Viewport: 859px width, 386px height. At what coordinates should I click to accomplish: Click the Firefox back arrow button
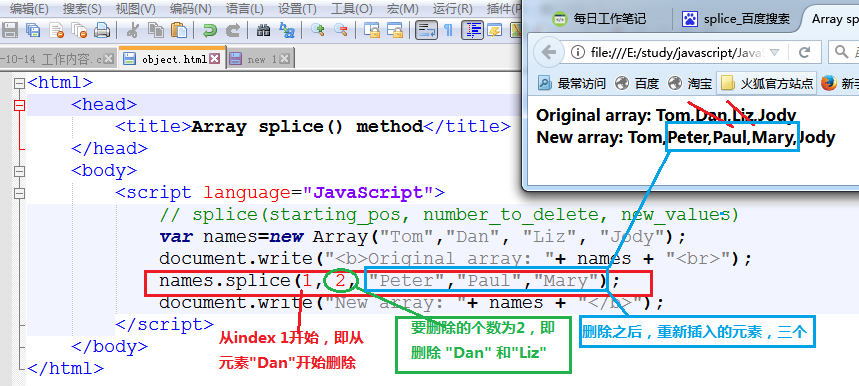[548, 53]
